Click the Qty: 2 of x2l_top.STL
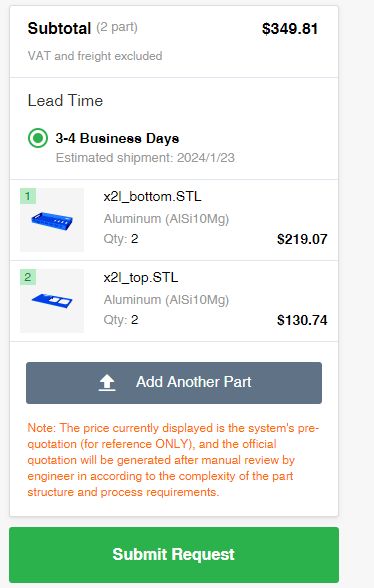 (x=121, y=320)
